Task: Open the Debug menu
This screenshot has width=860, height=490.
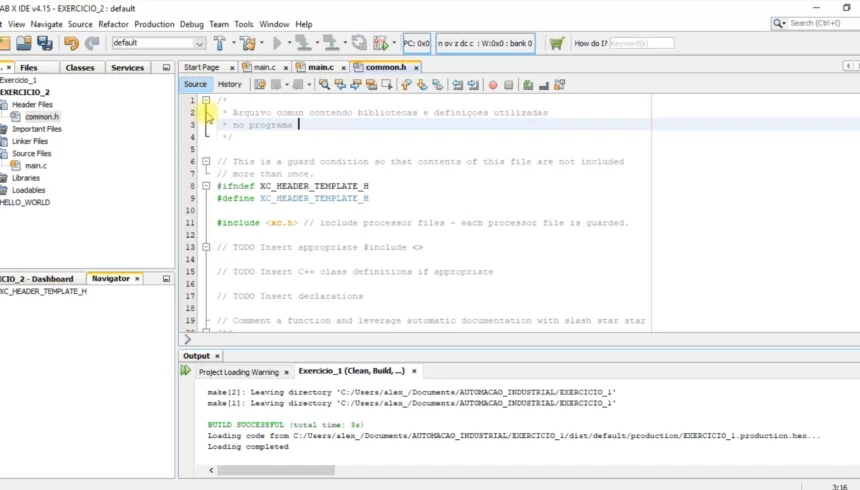Action: (191, 24)
